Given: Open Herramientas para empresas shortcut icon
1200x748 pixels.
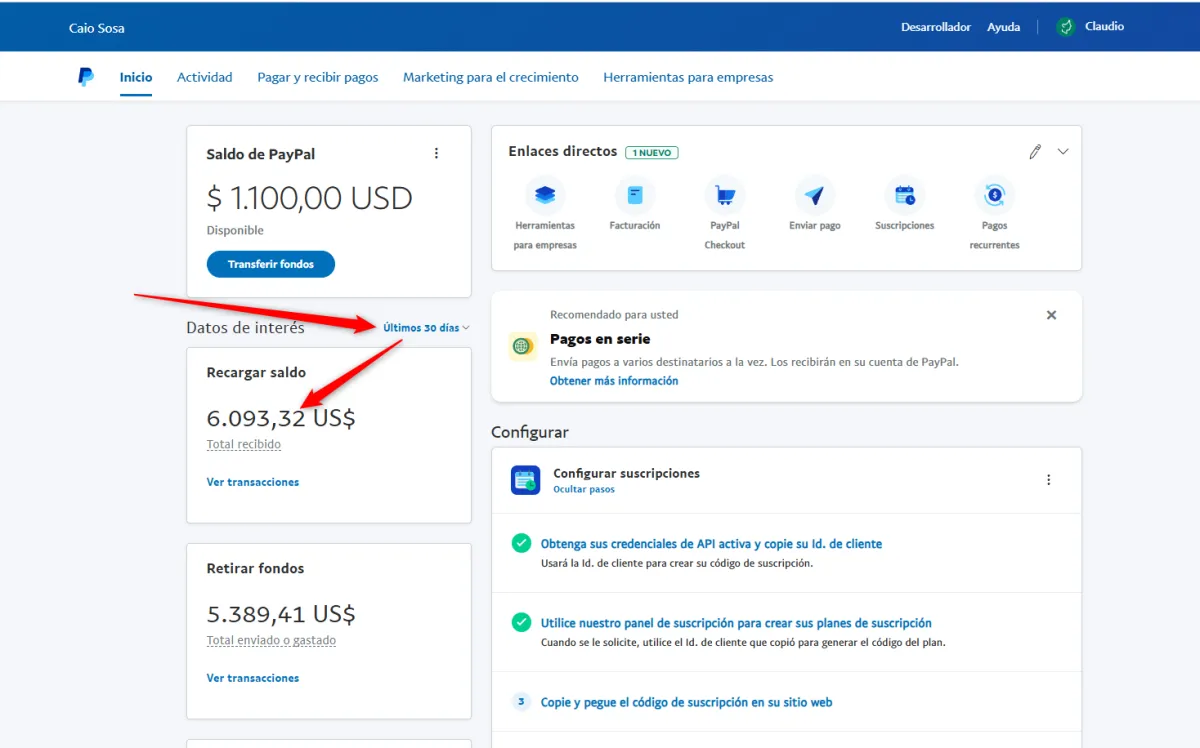Looking at the screenshot, I should (545, 195).
